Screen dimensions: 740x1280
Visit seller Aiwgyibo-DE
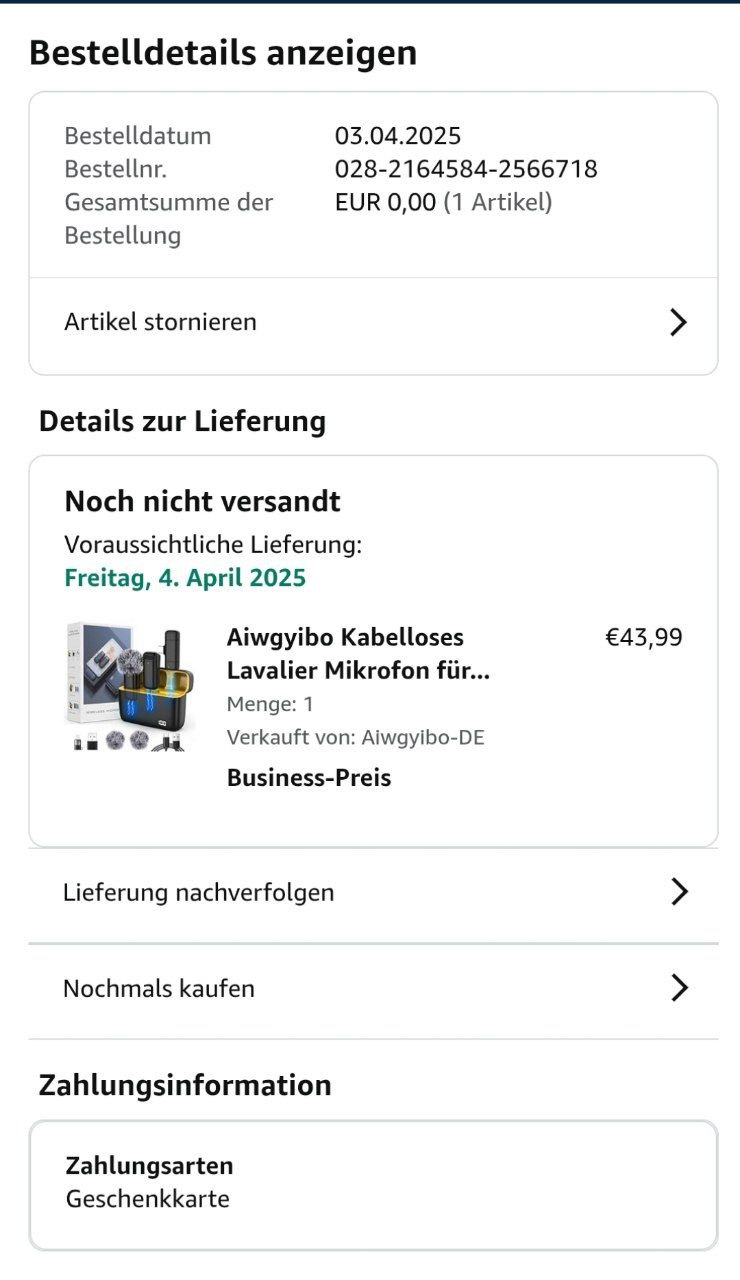[422, 738]
